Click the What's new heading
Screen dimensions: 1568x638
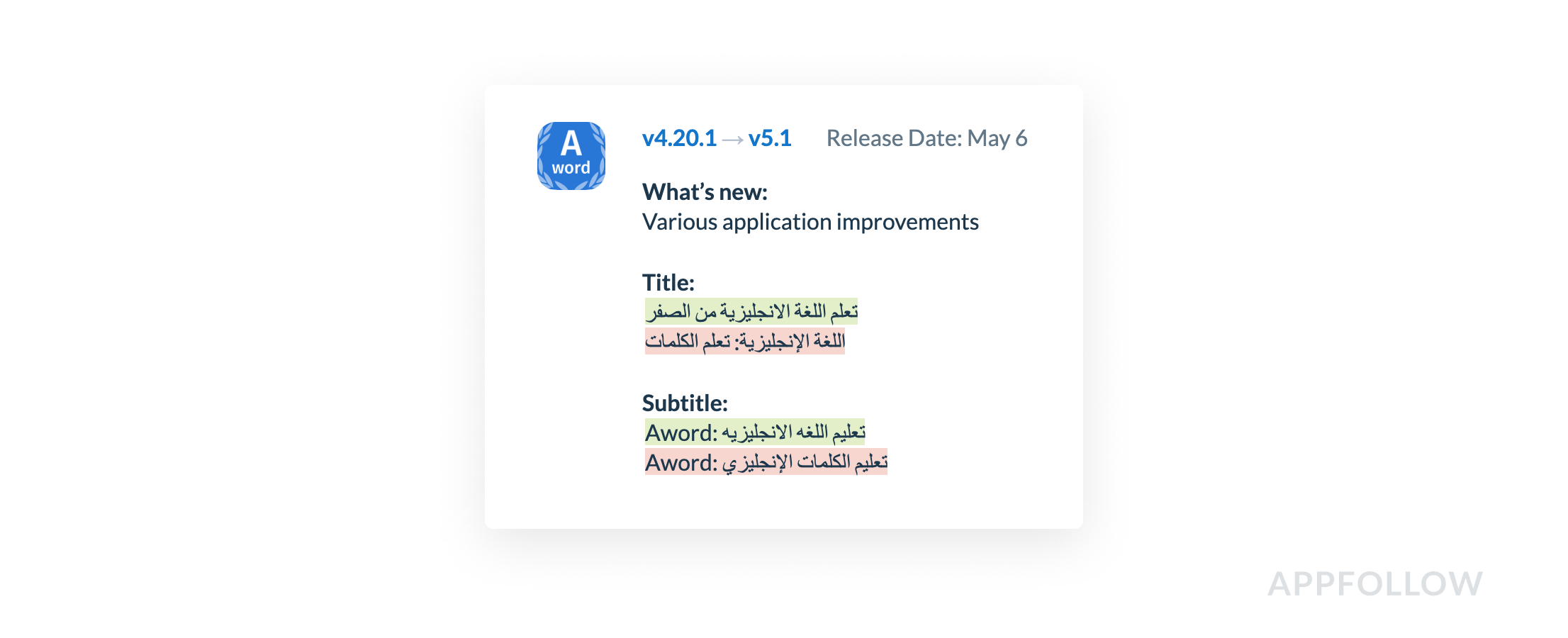[705, 192]
